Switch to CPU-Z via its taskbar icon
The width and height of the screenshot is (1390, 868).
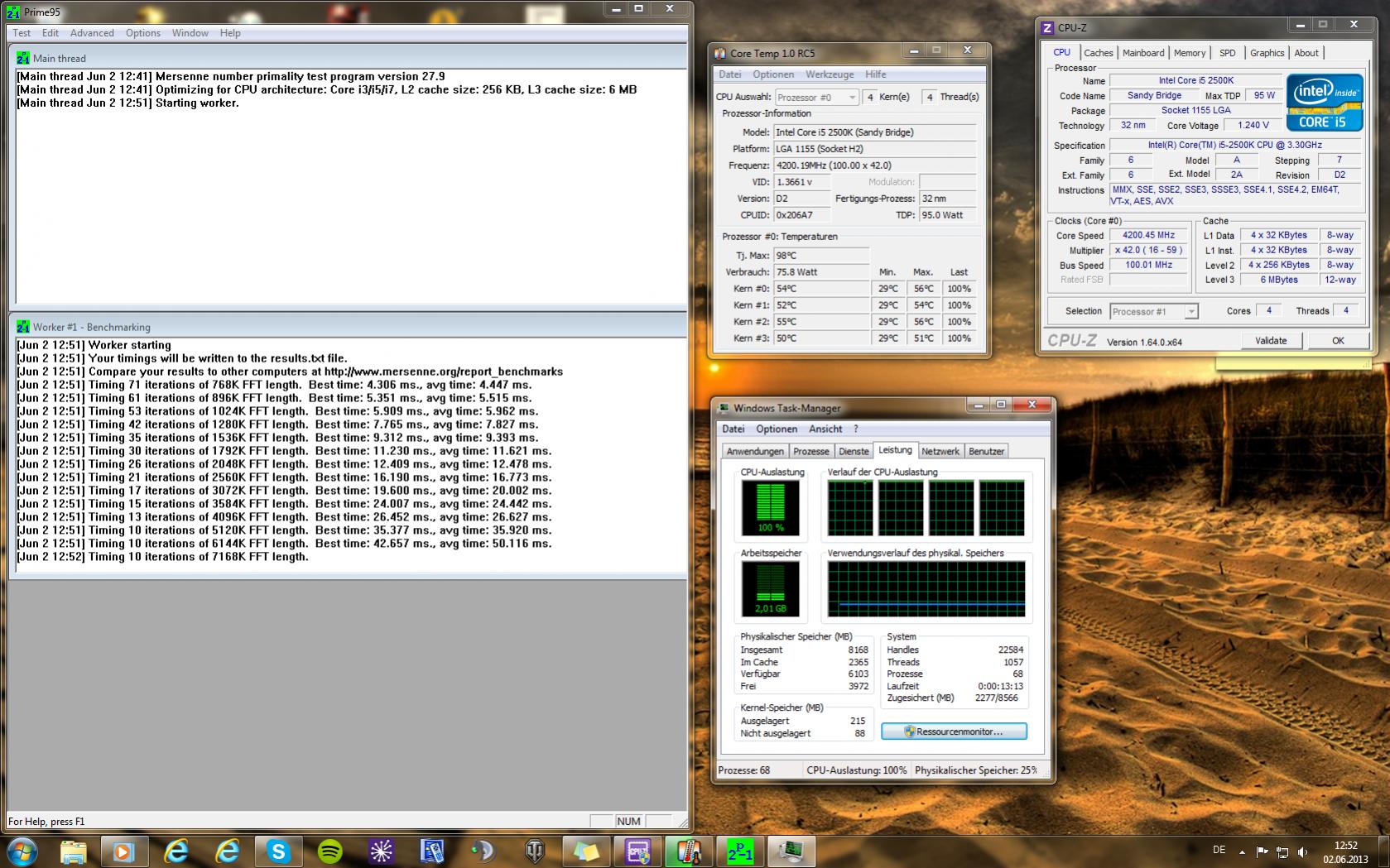click(x=637, y=851)
